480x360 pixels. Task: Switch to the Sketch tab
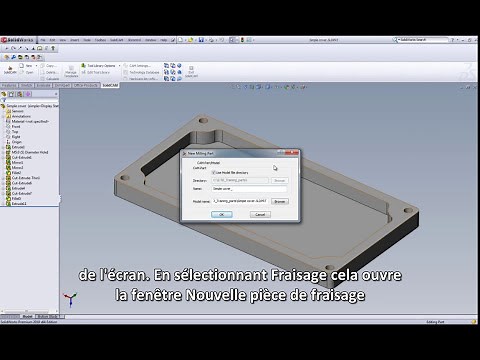tap(26, 85)
